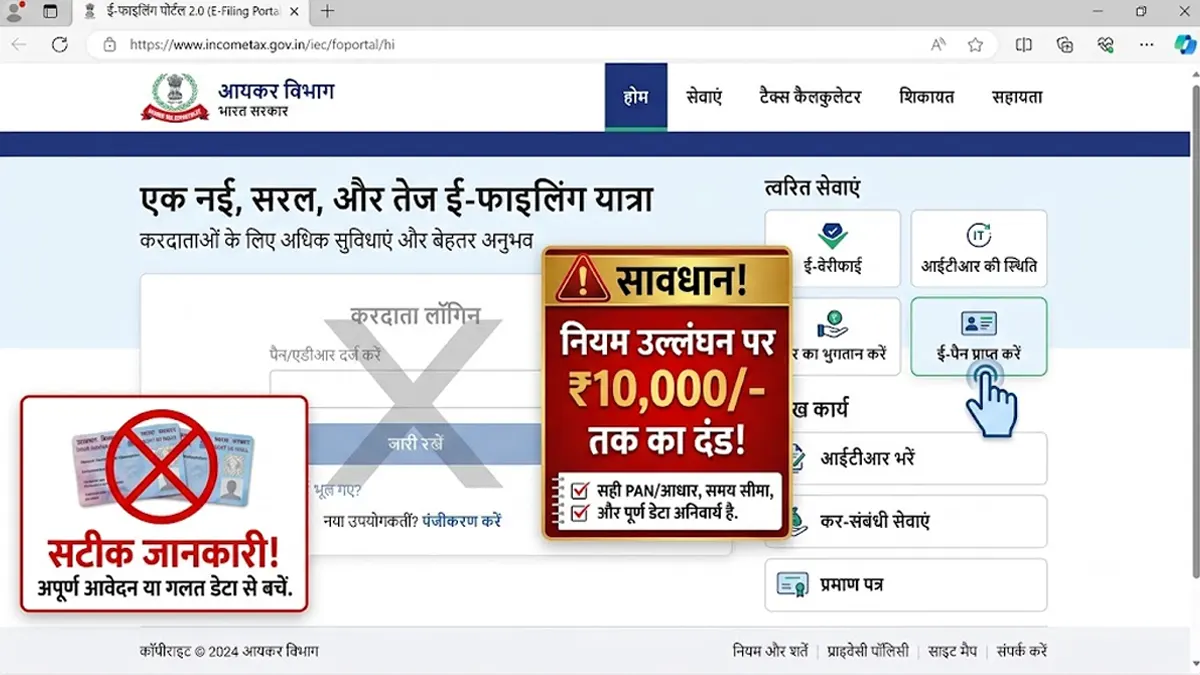Open the tab actions icon in title bar
The height and width of the screenshot is (675, 1200).
coord(50,12)
